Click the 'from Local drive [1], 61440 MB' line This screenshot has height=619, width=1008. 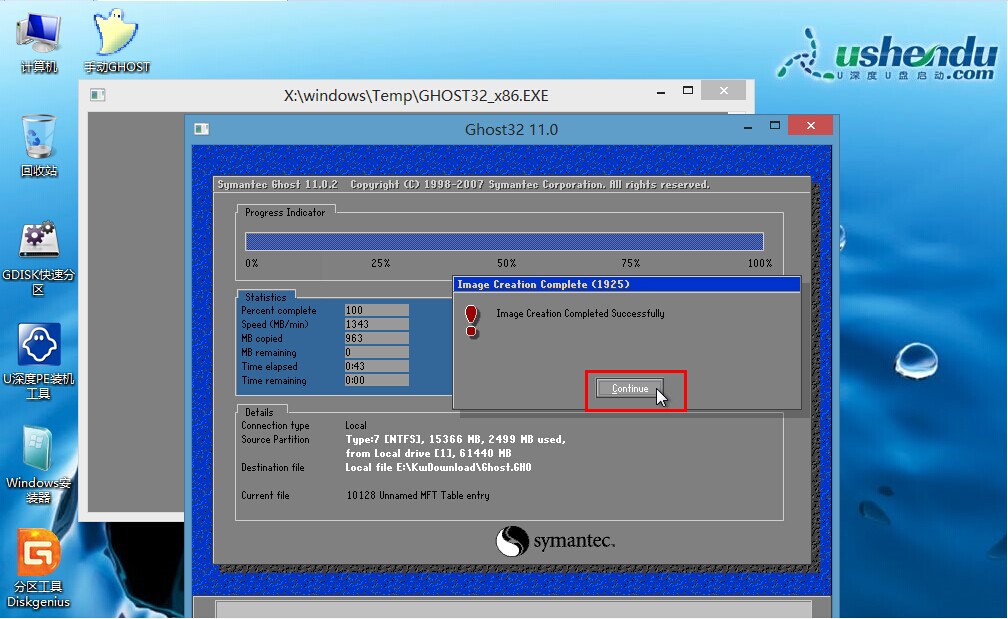pos(428,453)
